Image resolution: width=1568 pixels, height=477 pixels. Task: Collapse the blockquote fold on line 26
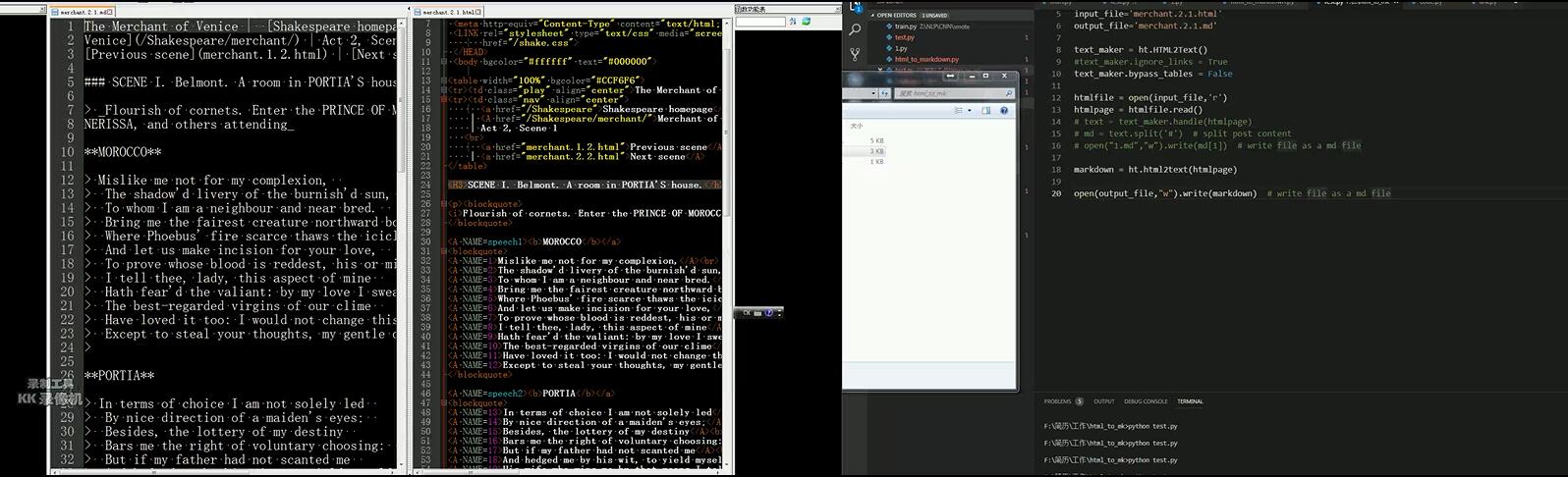pos(444,204)
